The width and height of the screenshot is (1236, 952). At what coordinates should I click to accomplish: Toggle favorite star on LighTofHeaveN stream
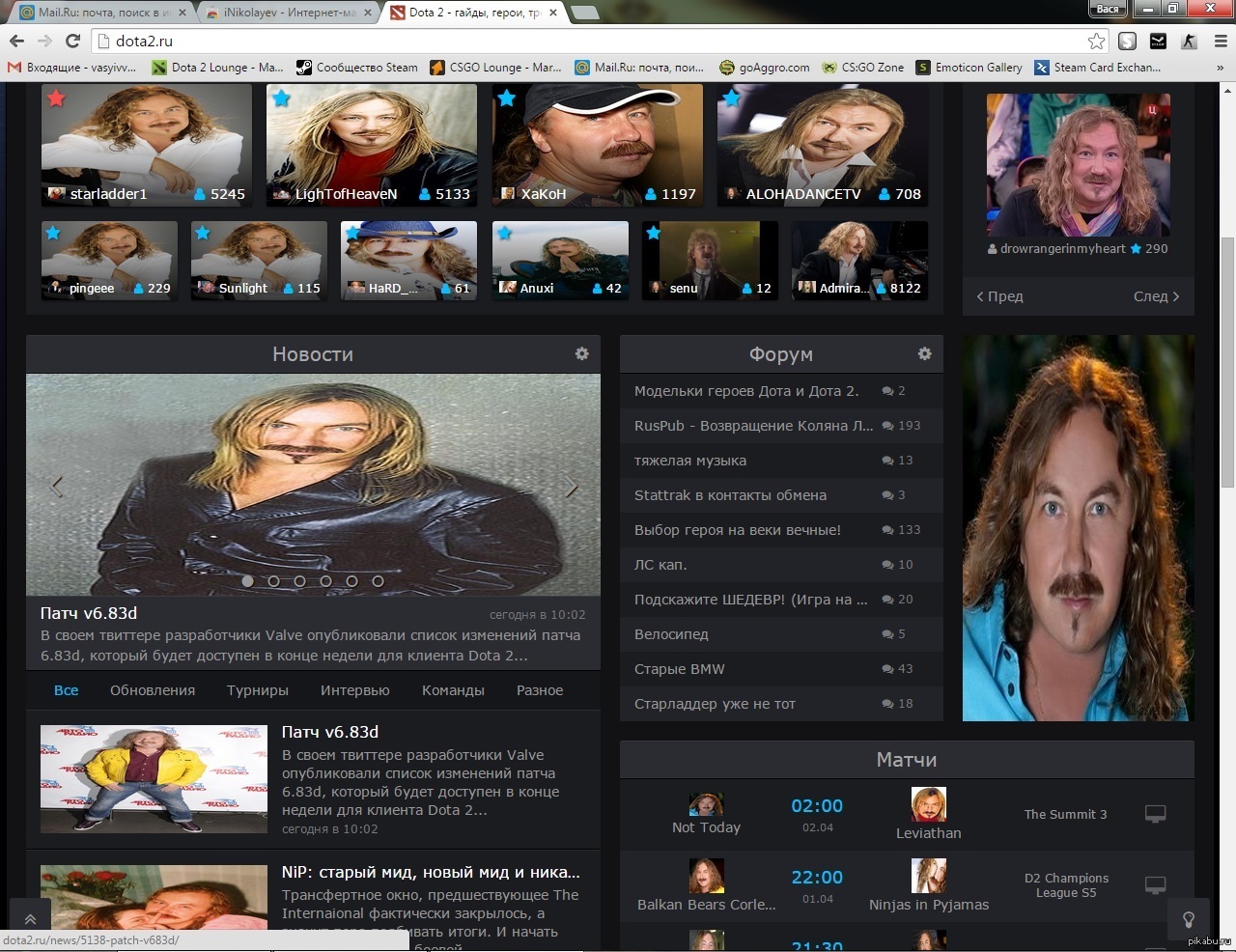pos(281,98)
